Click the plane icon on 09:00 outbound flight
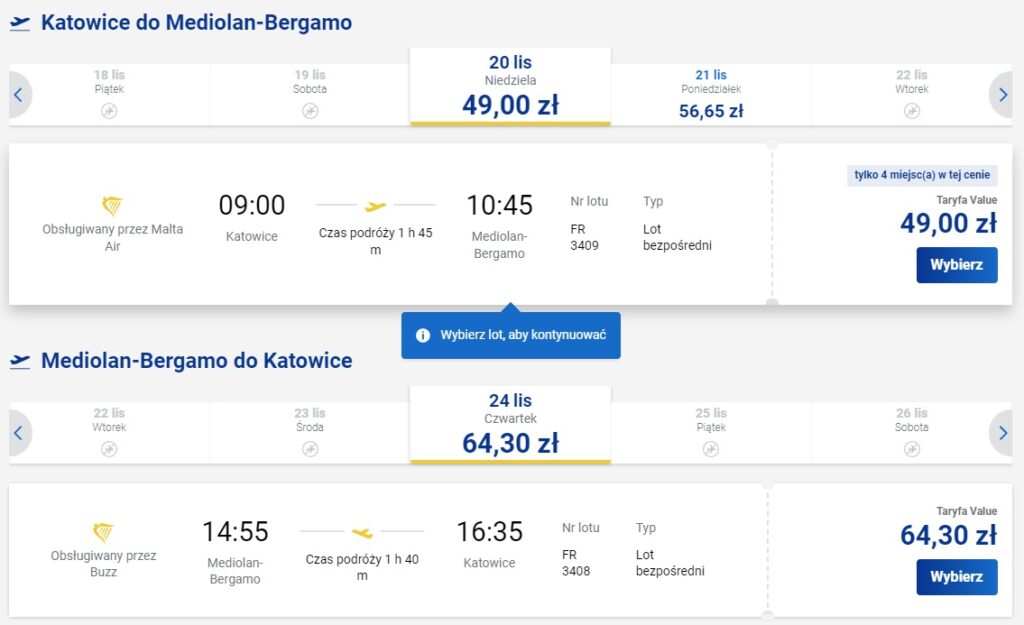 coord(375,207)
